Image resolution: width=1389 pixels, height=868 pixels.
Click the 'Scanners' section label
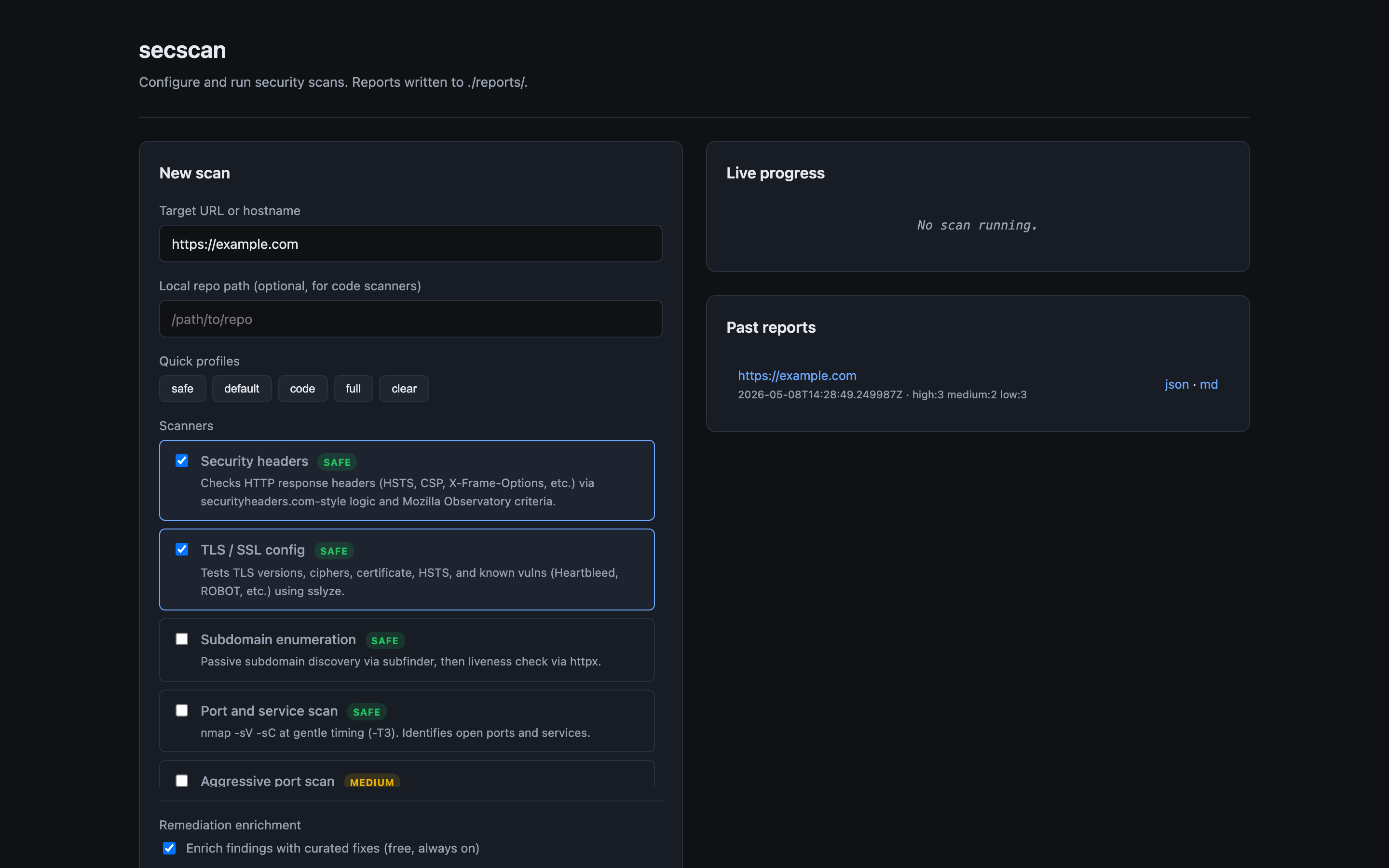point(186,425)
